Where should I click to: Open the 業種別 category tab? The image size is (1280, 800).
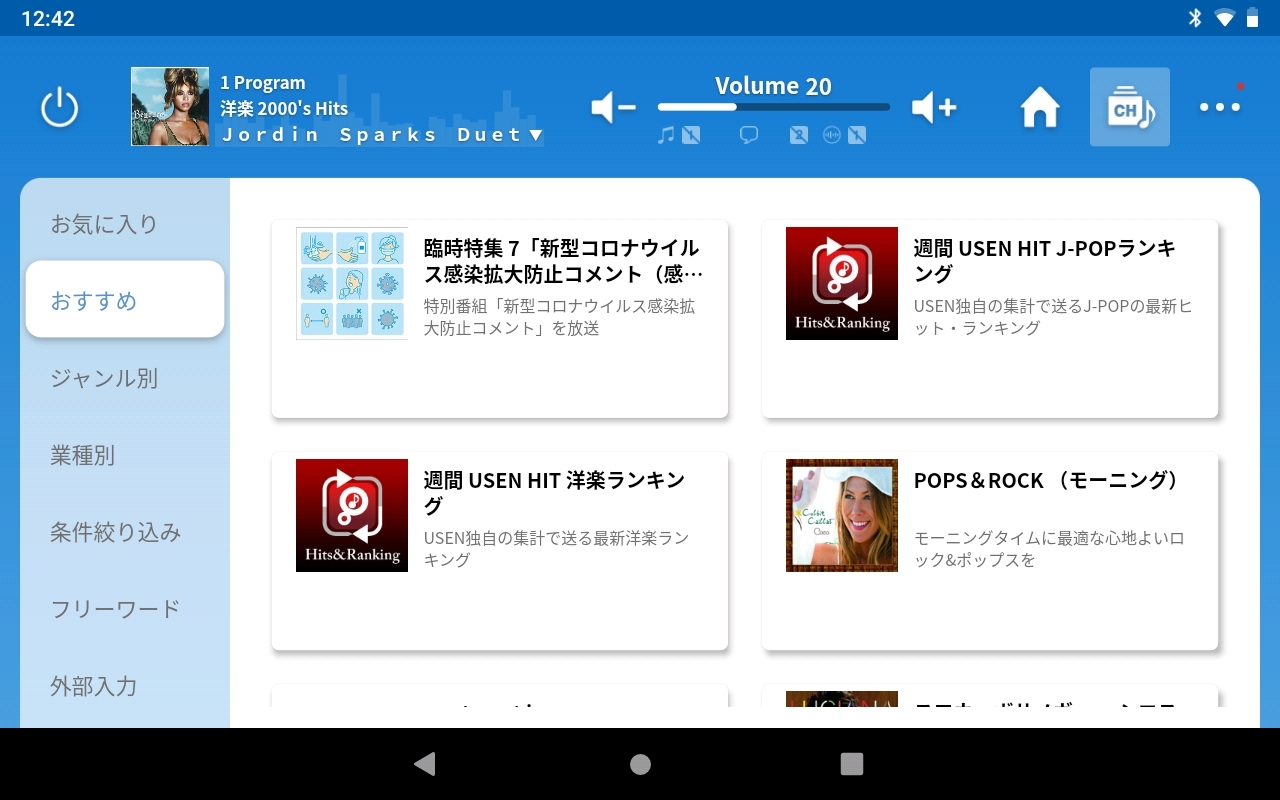[83, 455]
